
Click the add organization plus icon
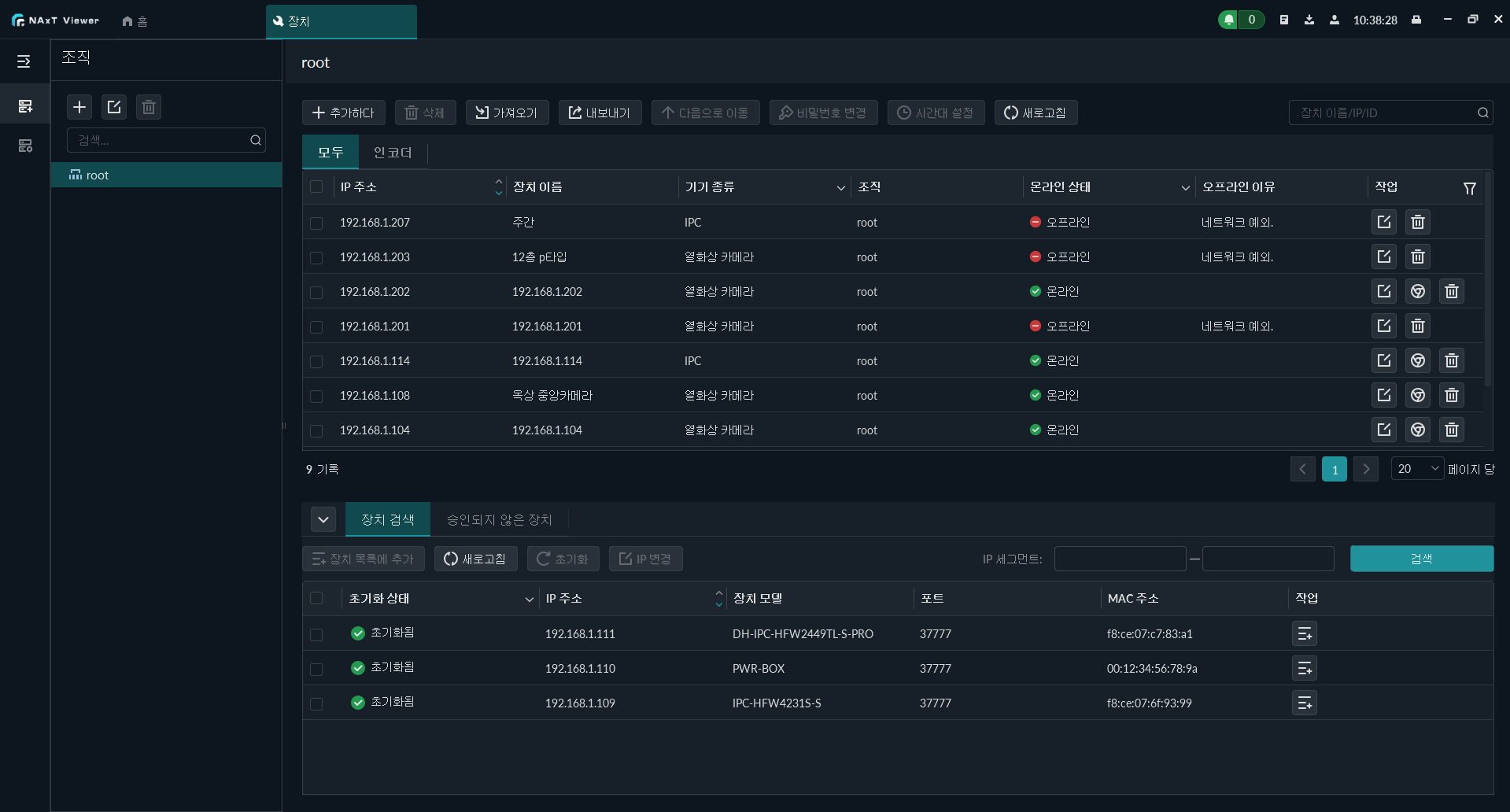tap(79, 107)
